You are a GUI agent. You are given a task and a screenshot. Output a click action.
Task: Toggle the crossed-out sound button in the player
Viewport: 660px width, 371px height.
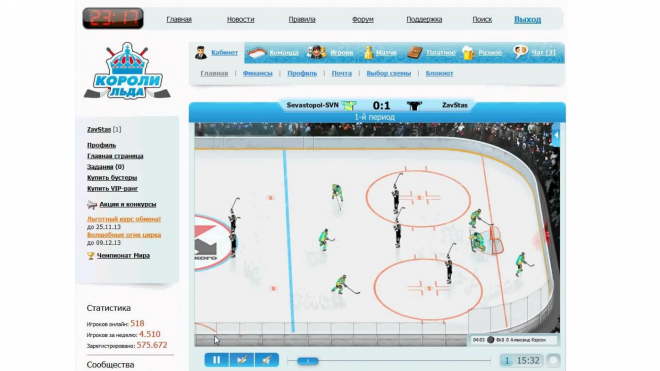266,360
